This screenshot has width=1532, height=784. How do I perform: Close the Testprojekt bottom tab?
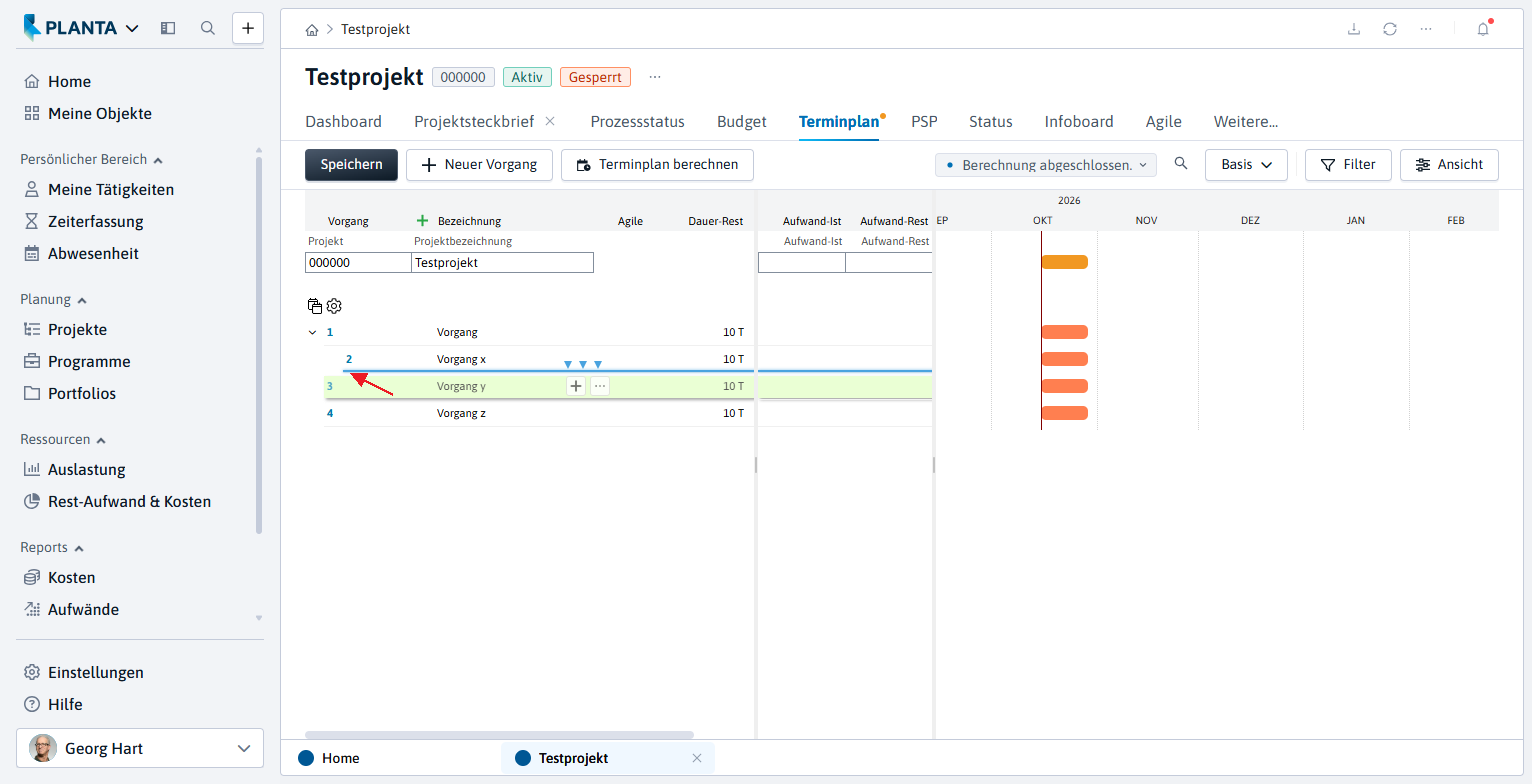coord(697,758)
